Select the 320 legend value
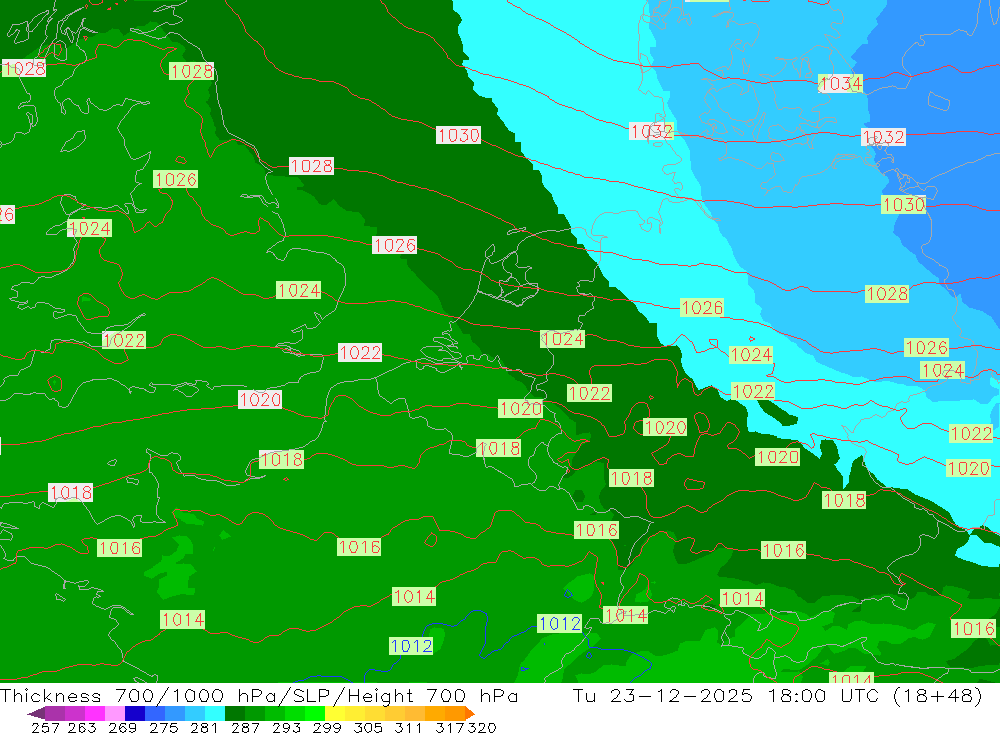This screenshot has width=1000, height=733. [482, 727]
